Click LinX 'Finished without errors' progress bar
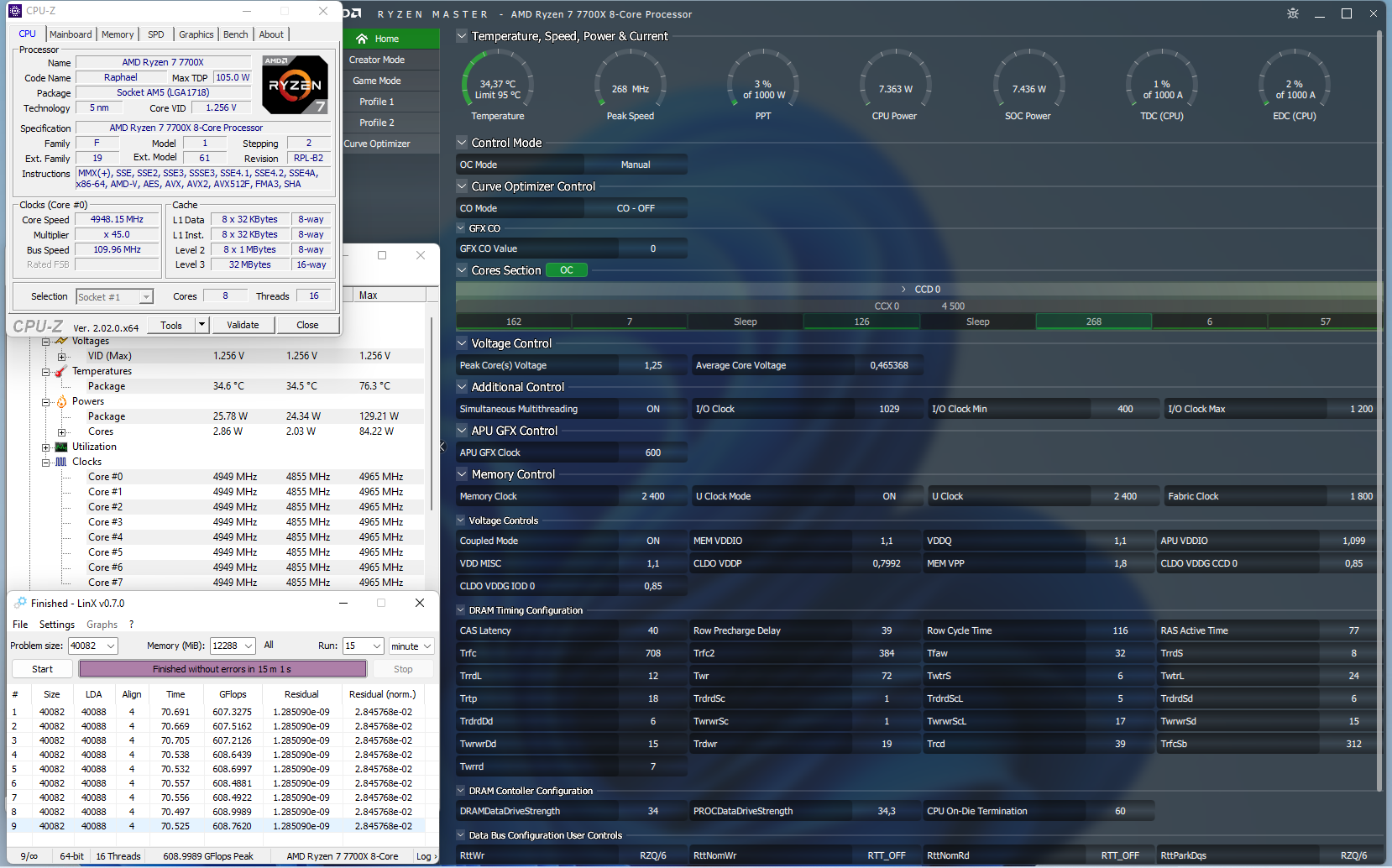Viewport: 1392px width, 868px height. point(222,669)
